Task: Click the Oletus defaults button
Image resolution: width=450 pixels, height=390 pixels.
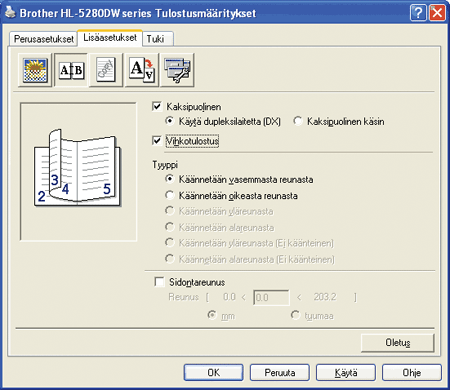Action: 397,342
